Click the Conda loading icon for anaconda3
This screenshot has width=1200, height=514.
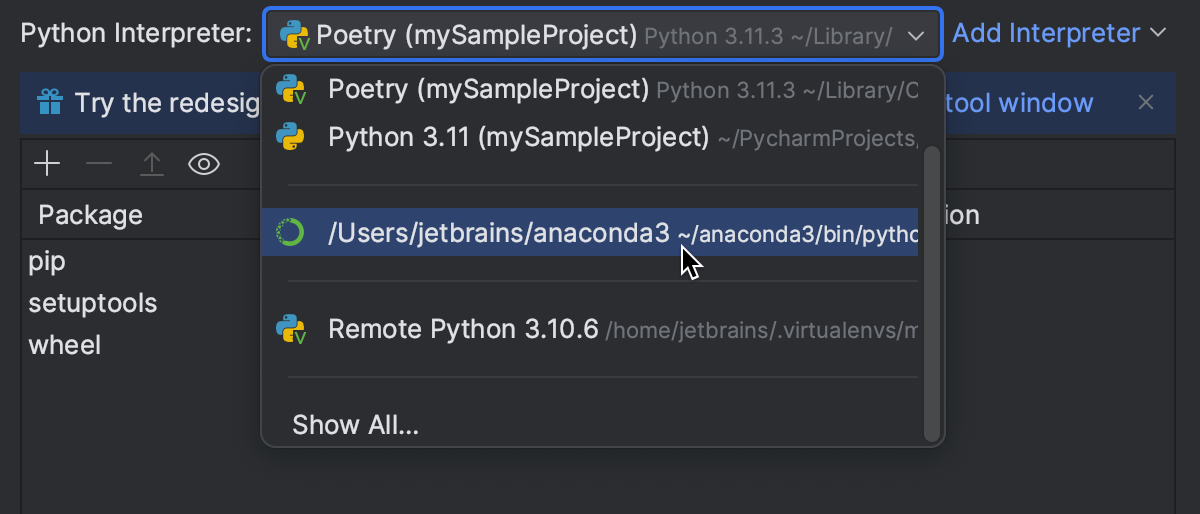(291, 233)
